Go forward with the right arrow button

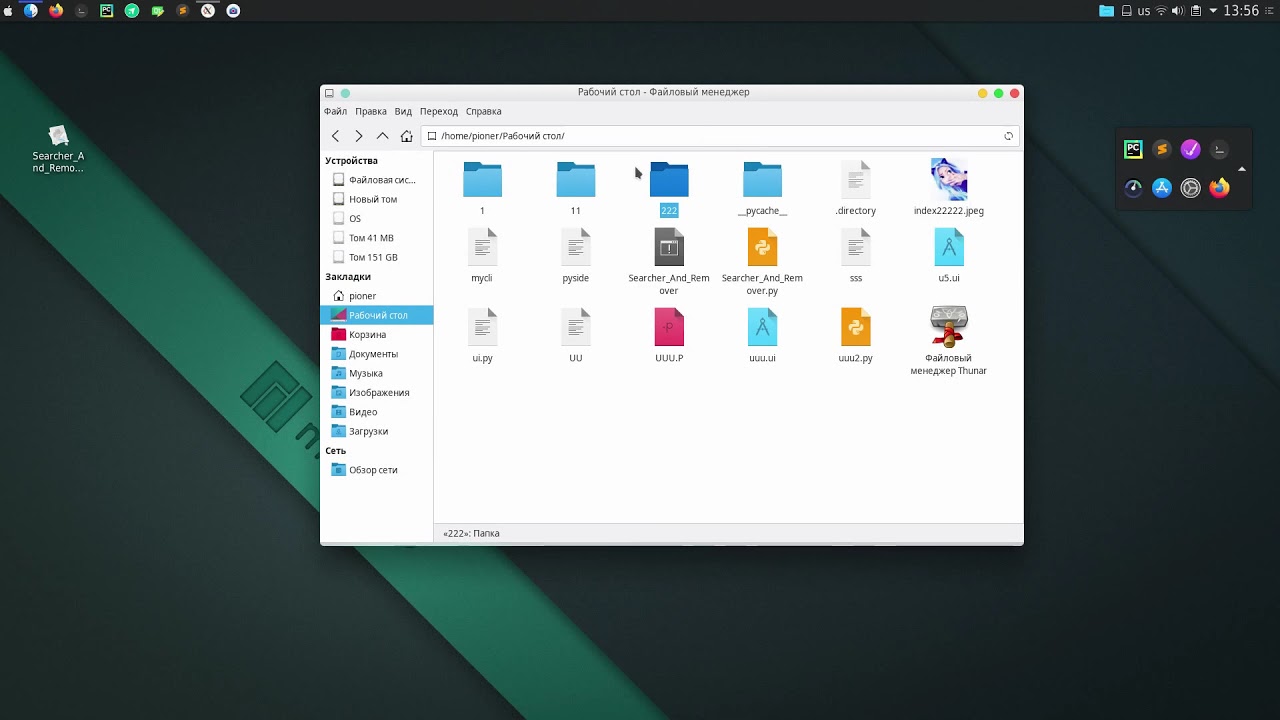coord(359,136)
